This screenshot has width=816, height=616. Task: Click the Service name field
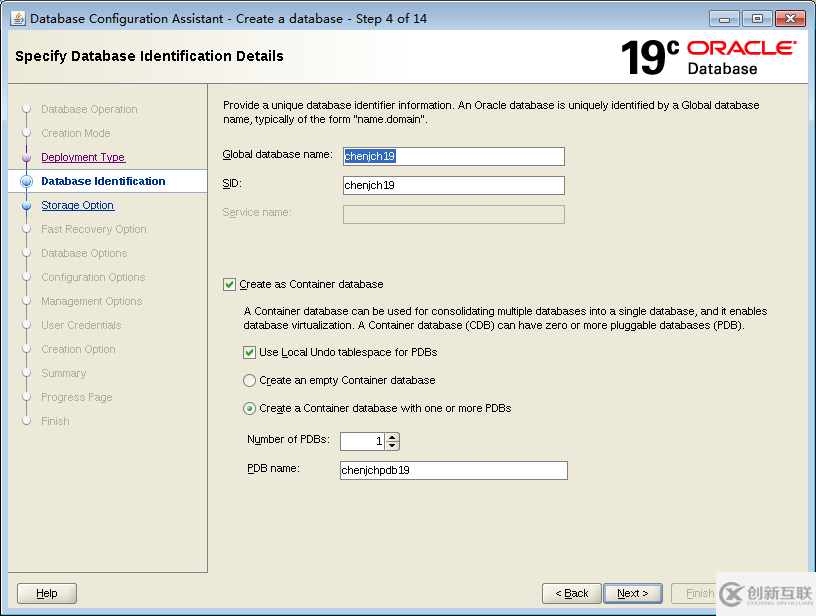coord(453,214)
